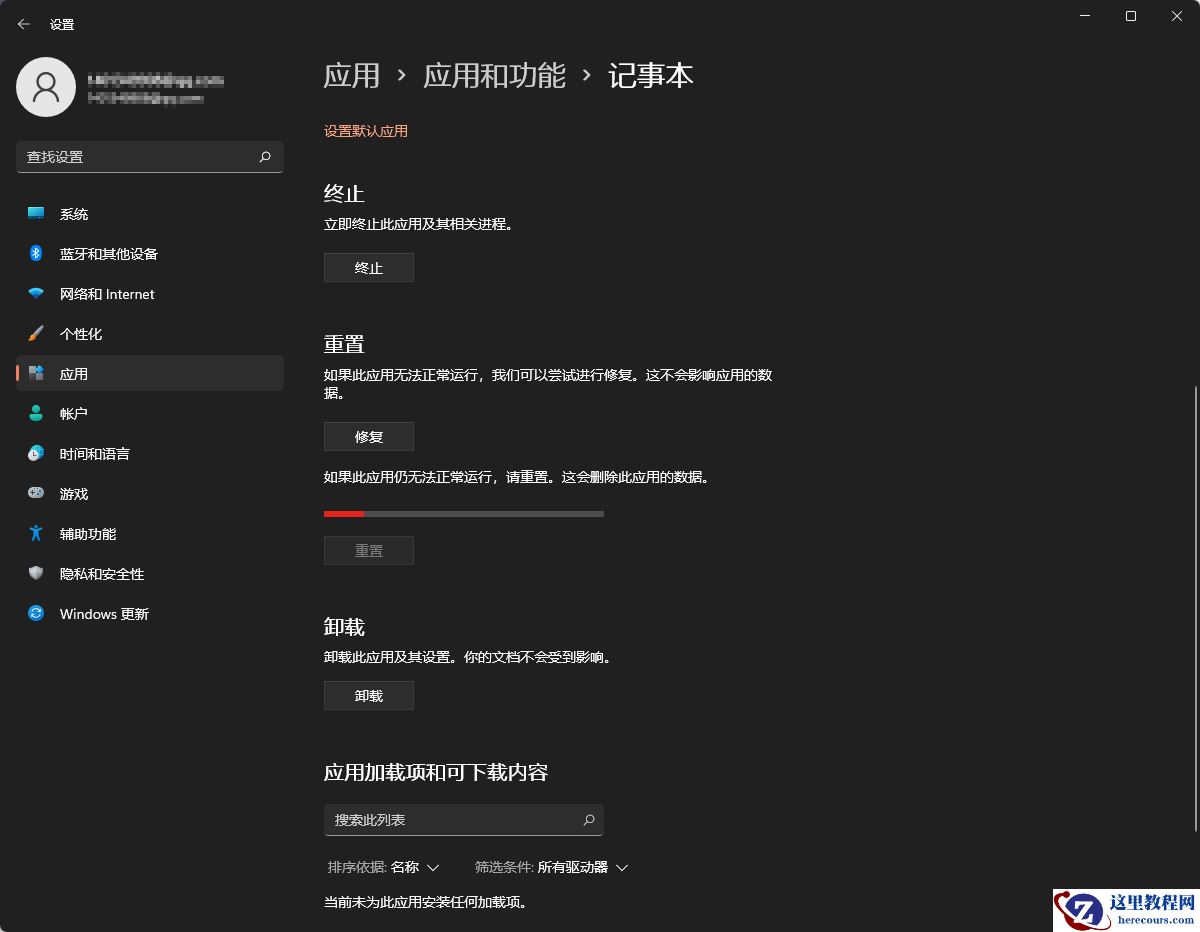This screenshot has width=1200, height=932.
Task: Navigate to 应用 via breadcrumb
Action: pyautogui.click(x=351, y=75)
